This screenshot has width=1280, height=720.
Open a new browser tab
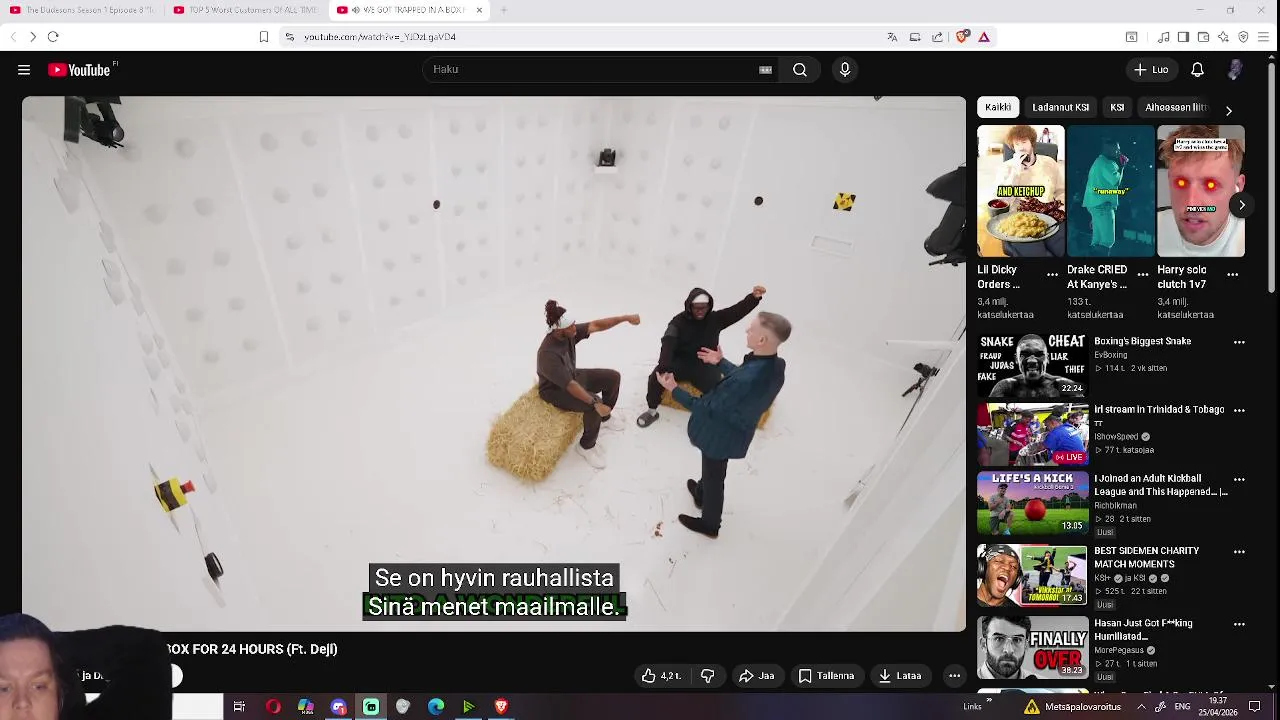504,10
